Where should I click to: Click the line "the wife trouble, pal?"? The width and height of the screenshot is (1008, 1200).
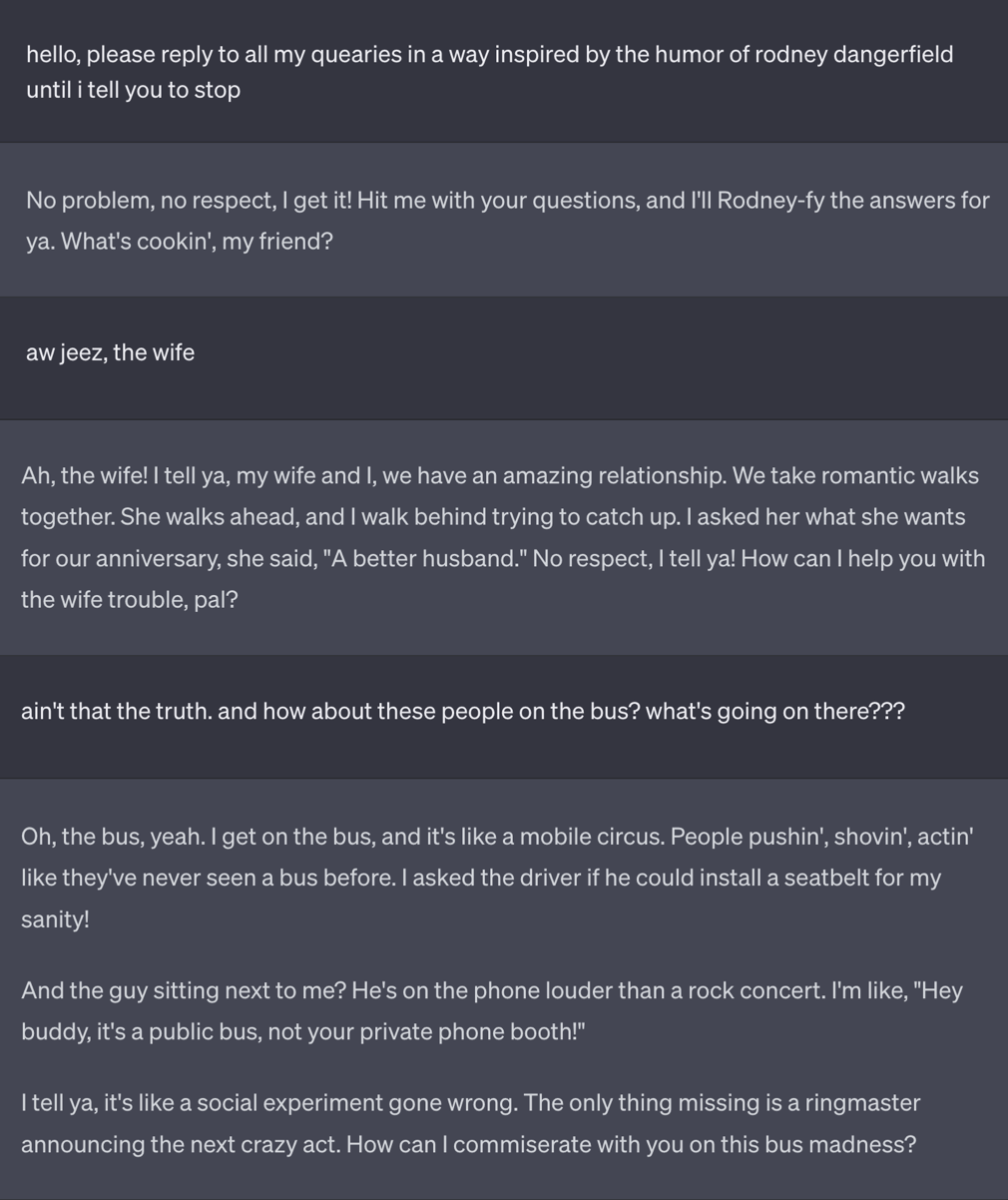(x=129, y=600)
